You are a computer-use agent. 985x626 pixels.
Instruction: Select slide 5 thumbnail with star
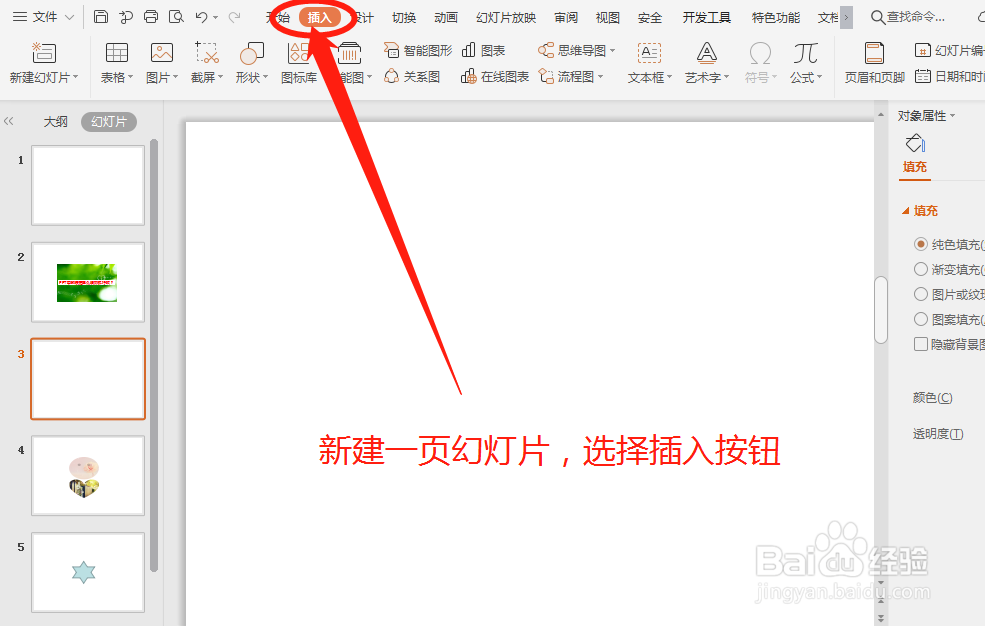[88, 572]
